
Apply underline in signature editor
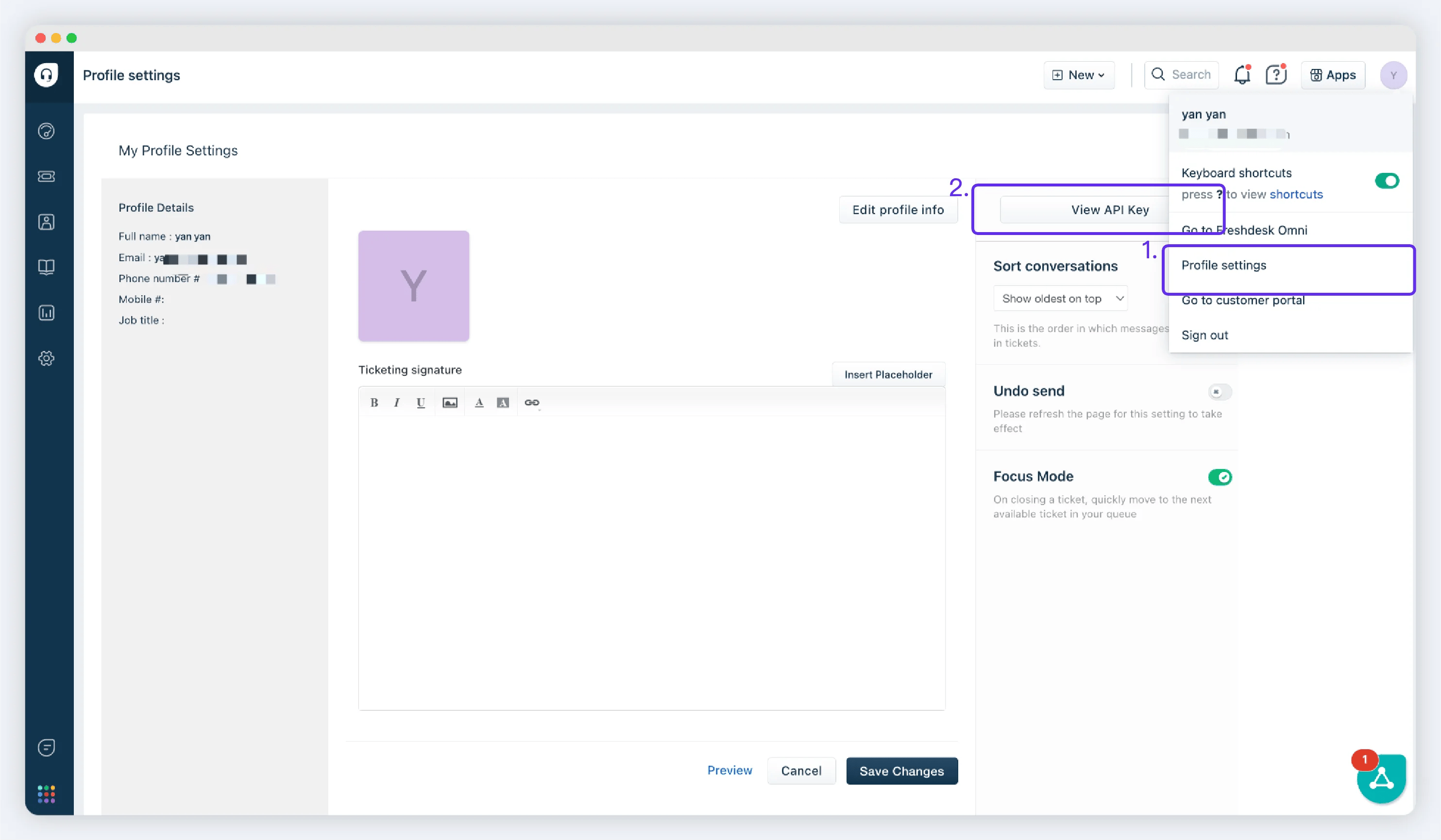(421, 403)
